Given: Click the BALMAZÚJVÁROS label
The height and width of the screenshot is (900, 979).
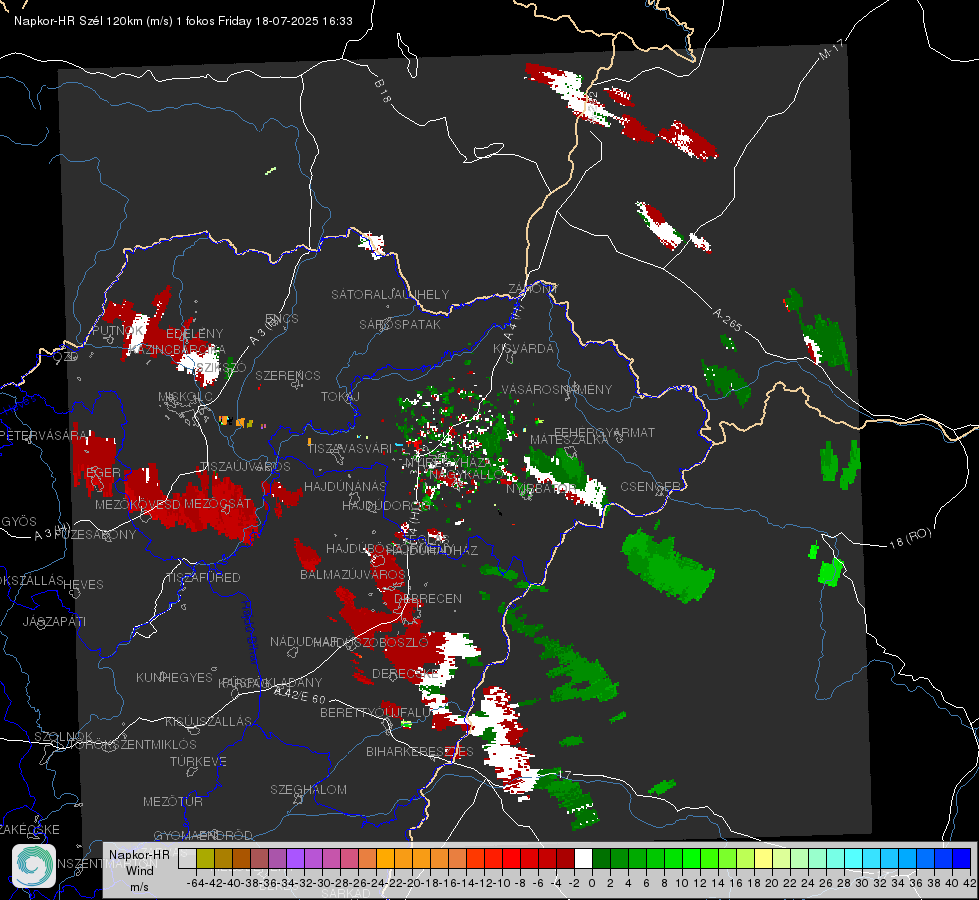Looking at the screenshot, I should point(353,574).
